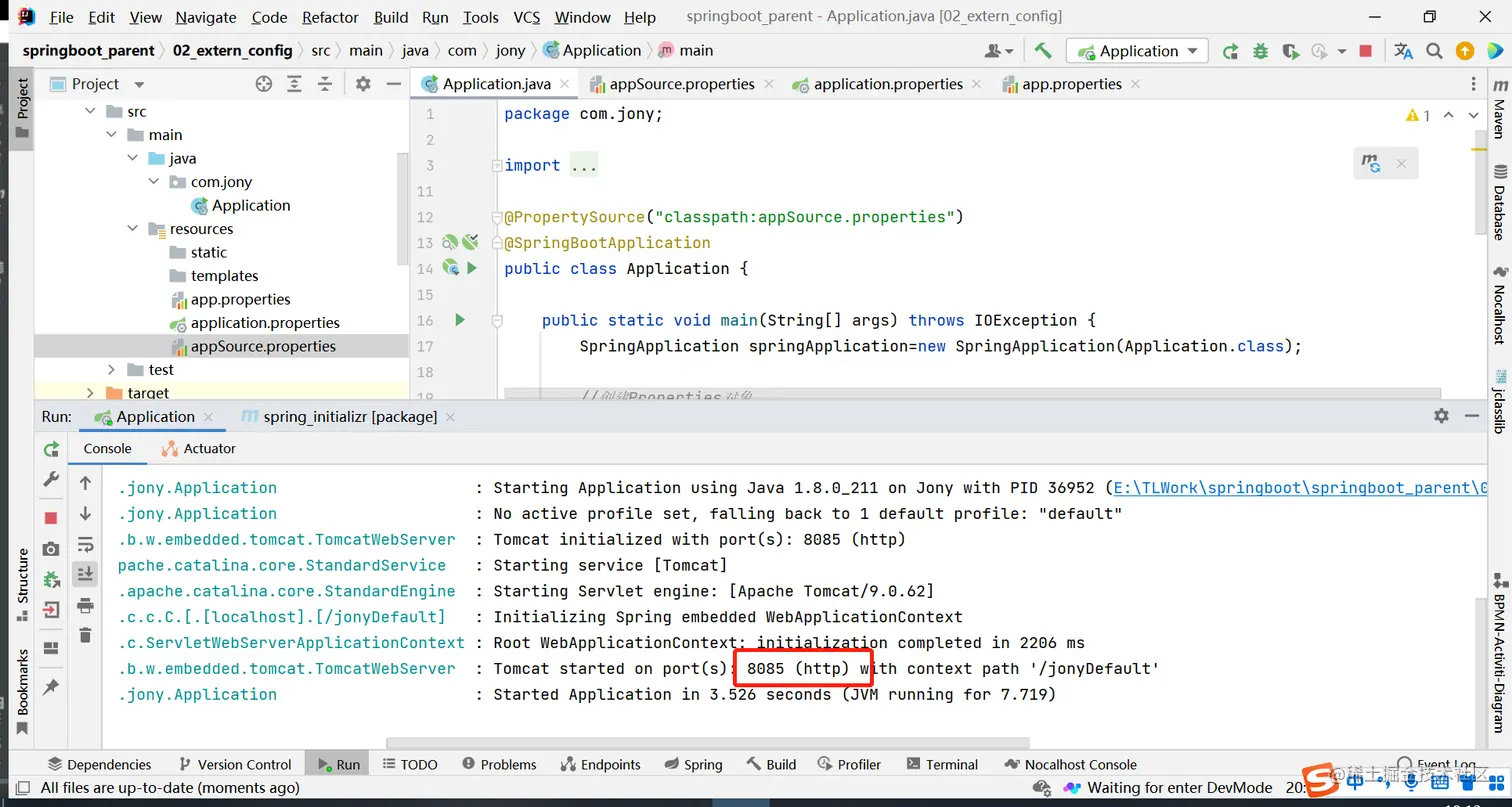Image resolution: width=1512 pixels, height=807 pixels.
Task: Print the console output
Action: point(86,605)
